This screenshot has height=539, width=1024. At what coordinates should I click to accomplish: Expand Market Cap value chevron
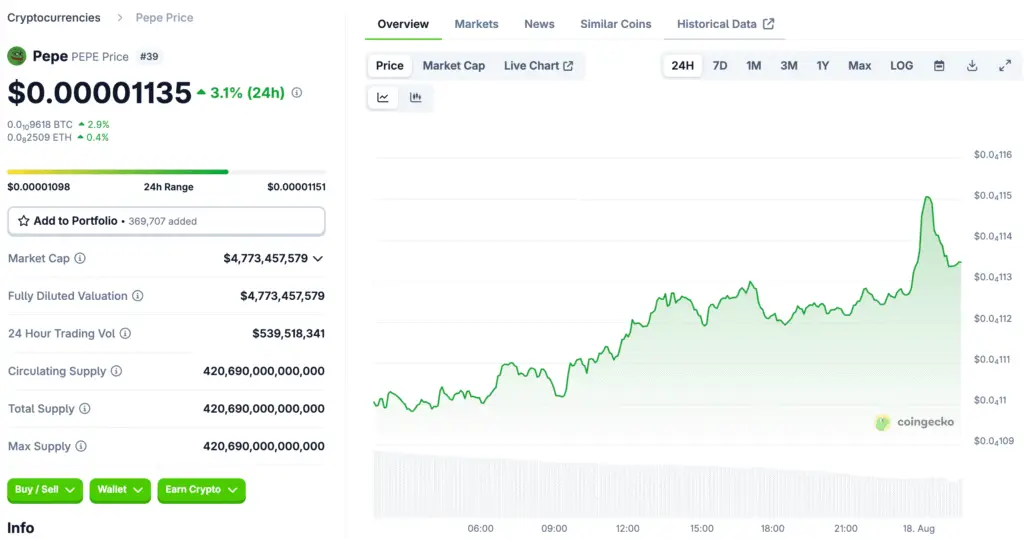coord(318,259)
